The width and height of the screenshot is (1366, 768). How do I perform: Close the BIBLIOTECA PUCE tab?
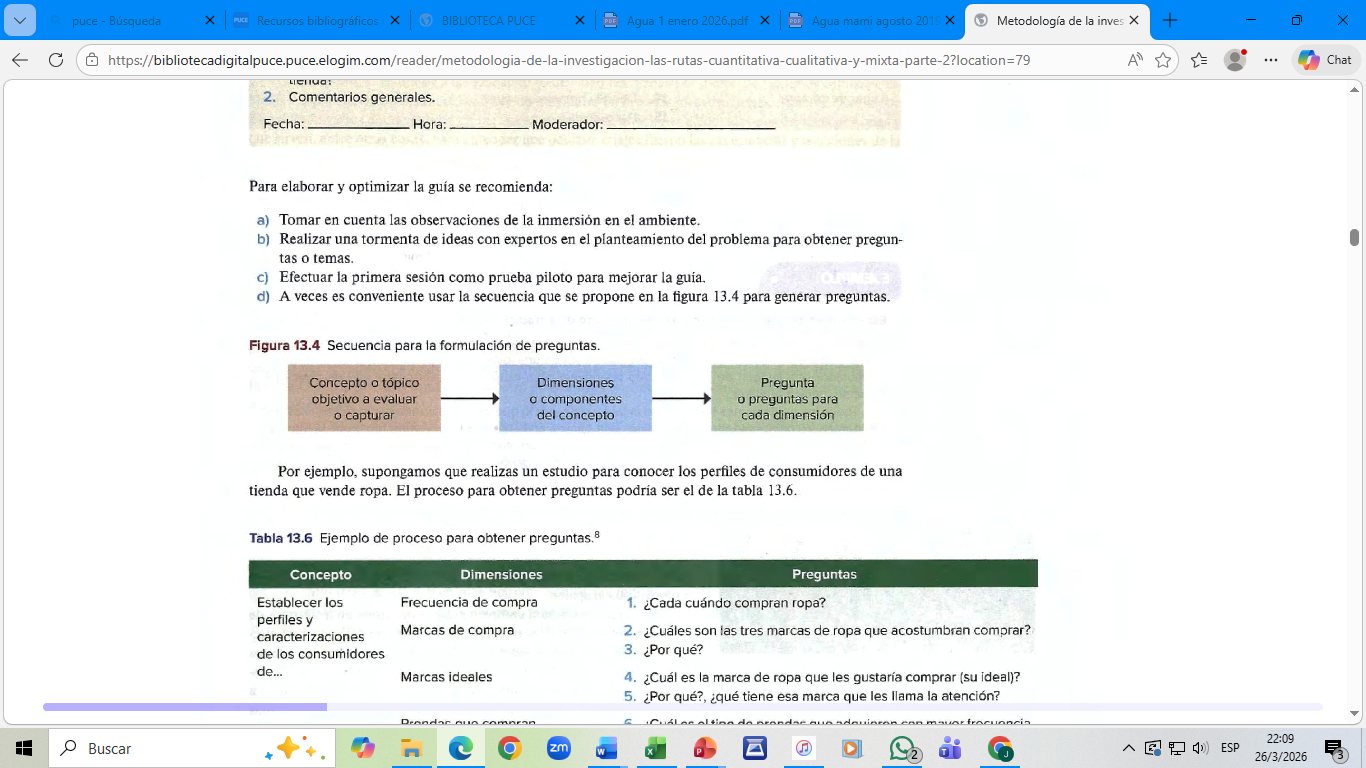pos(578,20)
